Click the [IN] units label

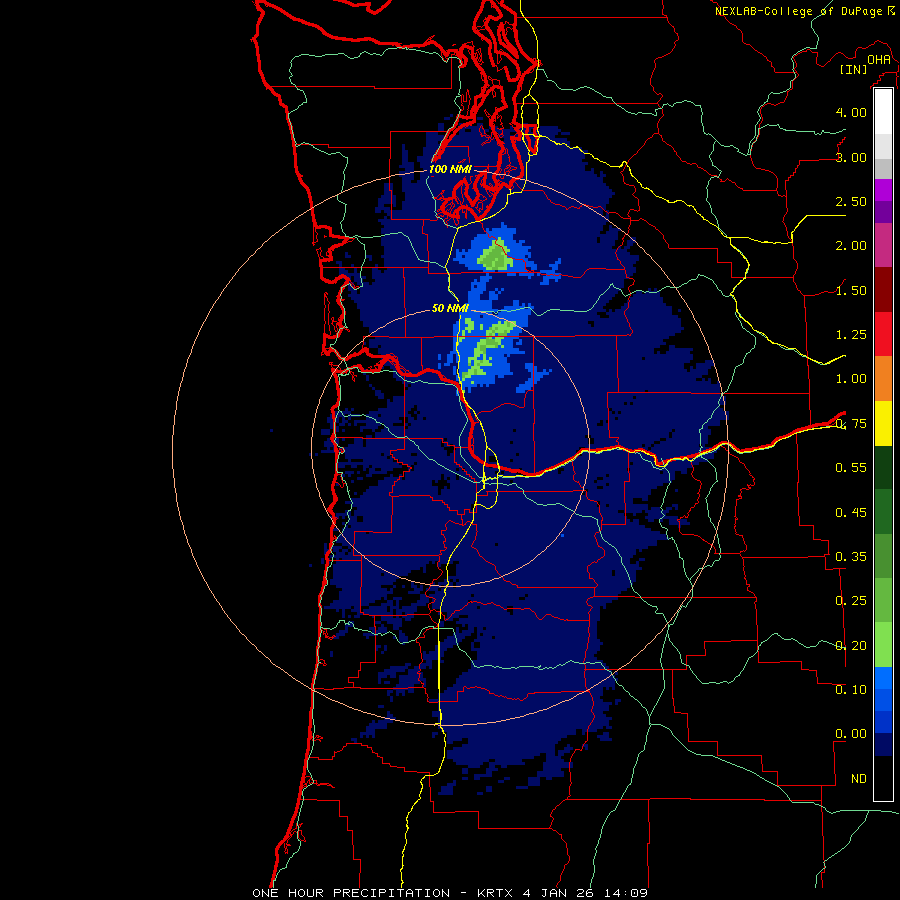[x=853, y=69]
